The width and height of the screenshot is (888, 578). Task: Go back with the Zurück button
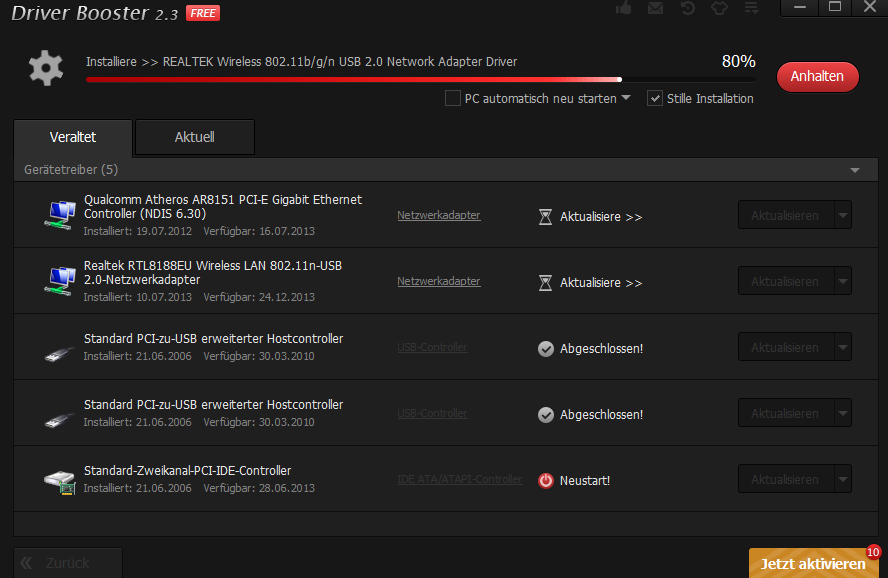click(x=68, y=563)
